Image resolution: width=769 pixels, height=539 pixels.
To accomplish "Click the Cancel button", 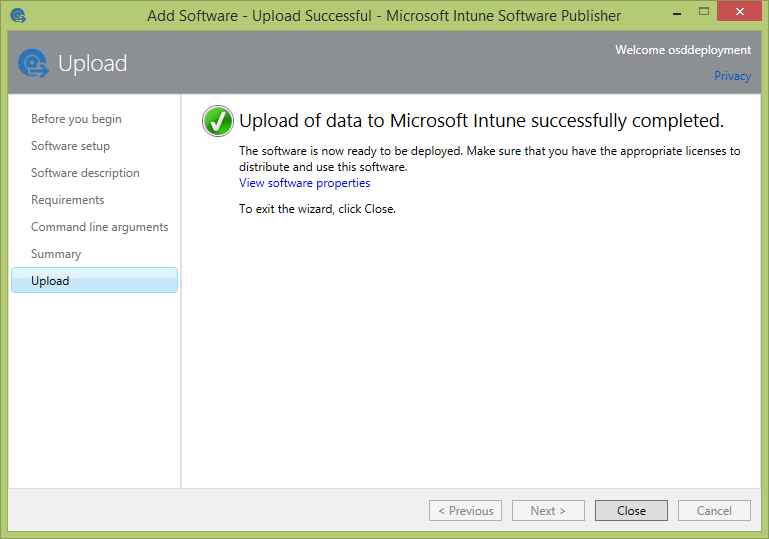I will pyautogui.click(x=714, y=511).
